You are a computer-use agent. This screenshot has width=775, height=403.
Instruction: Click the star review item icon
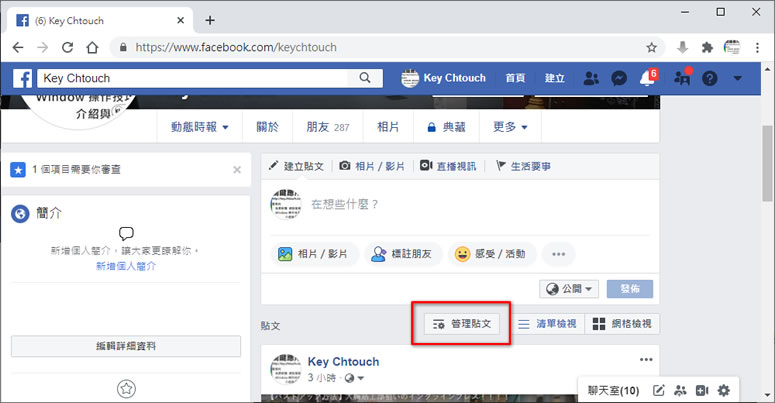tap(18, 170)
